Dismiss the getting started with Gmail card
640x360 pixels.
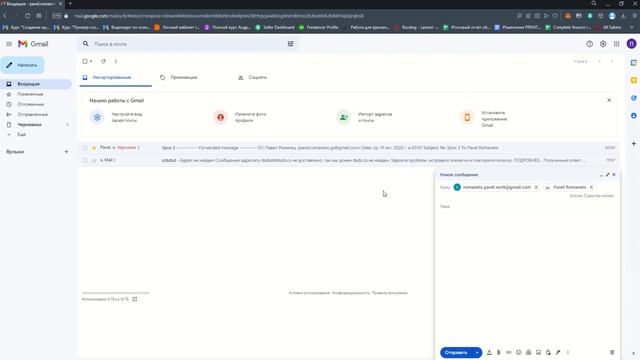coord(609,100)
